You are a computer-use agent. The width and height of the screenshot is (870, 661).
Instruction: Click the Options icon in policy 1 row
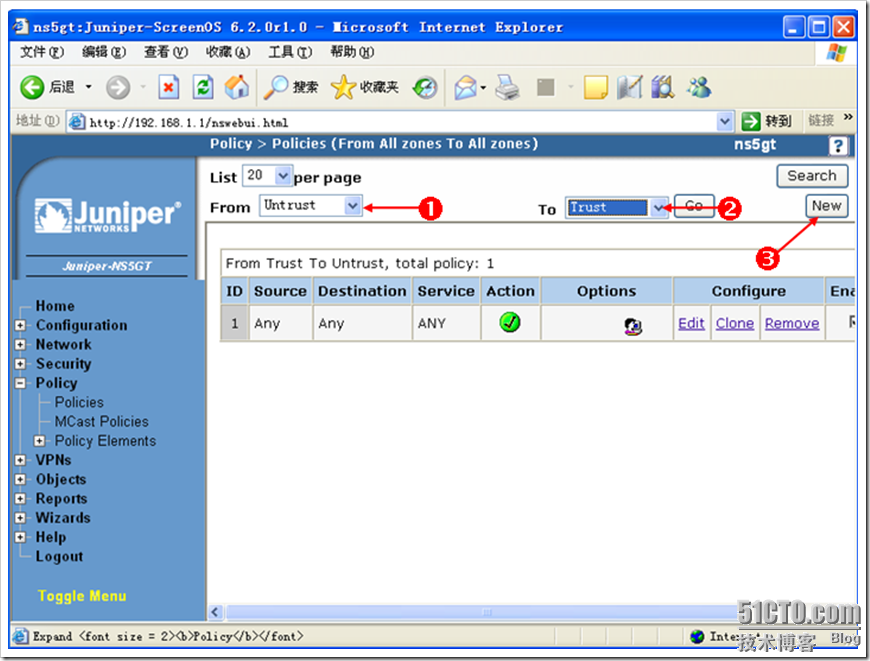pyautogui.click(x=633, y=326)
